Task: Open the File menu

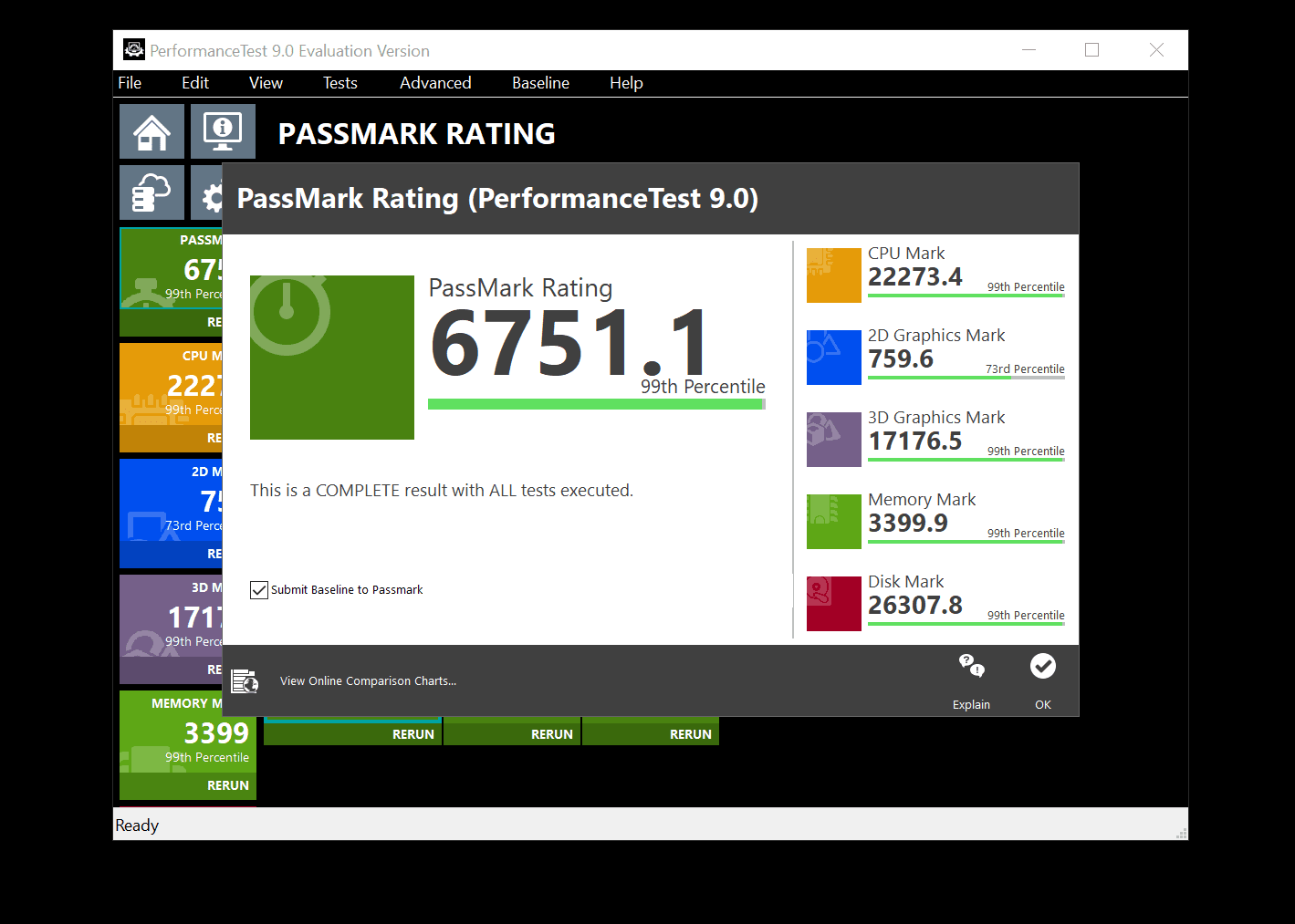Action: 130,83
